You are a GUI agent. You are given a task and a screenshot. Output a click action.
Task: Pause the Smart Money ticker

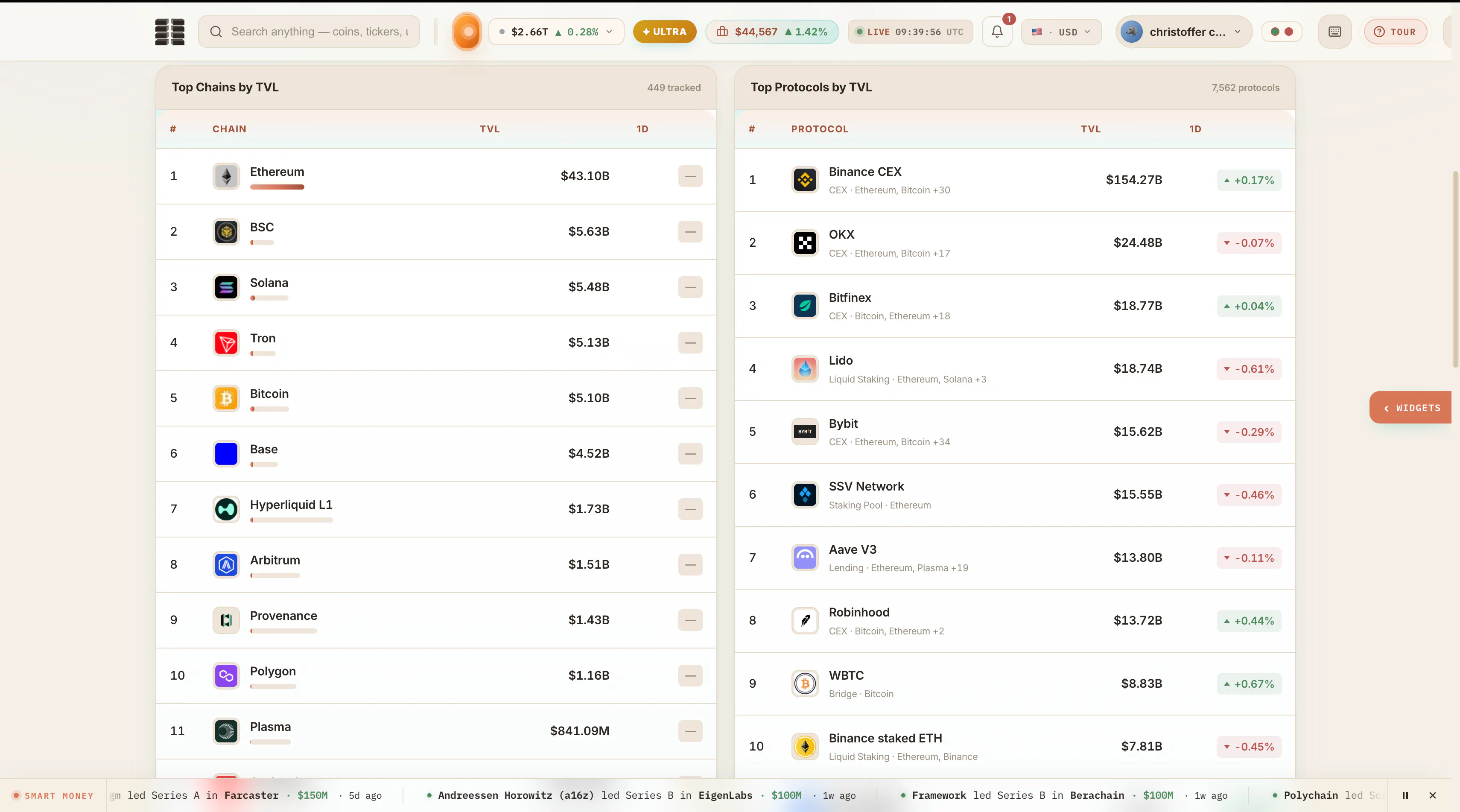1405,796
